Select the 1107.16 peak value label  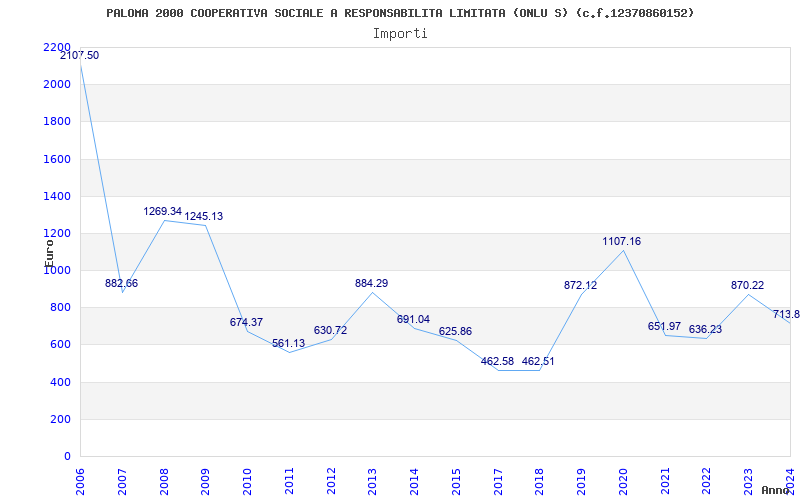(x=621, y=241)
